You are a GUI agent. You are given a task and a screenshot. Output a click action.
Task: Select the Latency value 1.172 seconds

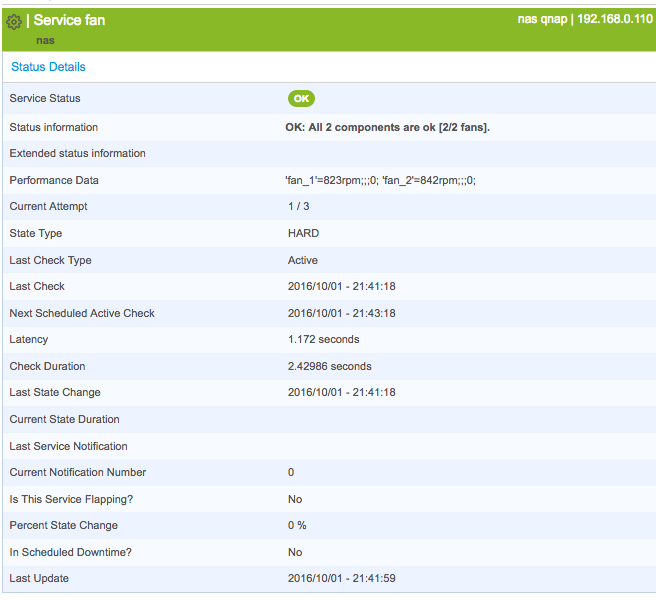323,340
